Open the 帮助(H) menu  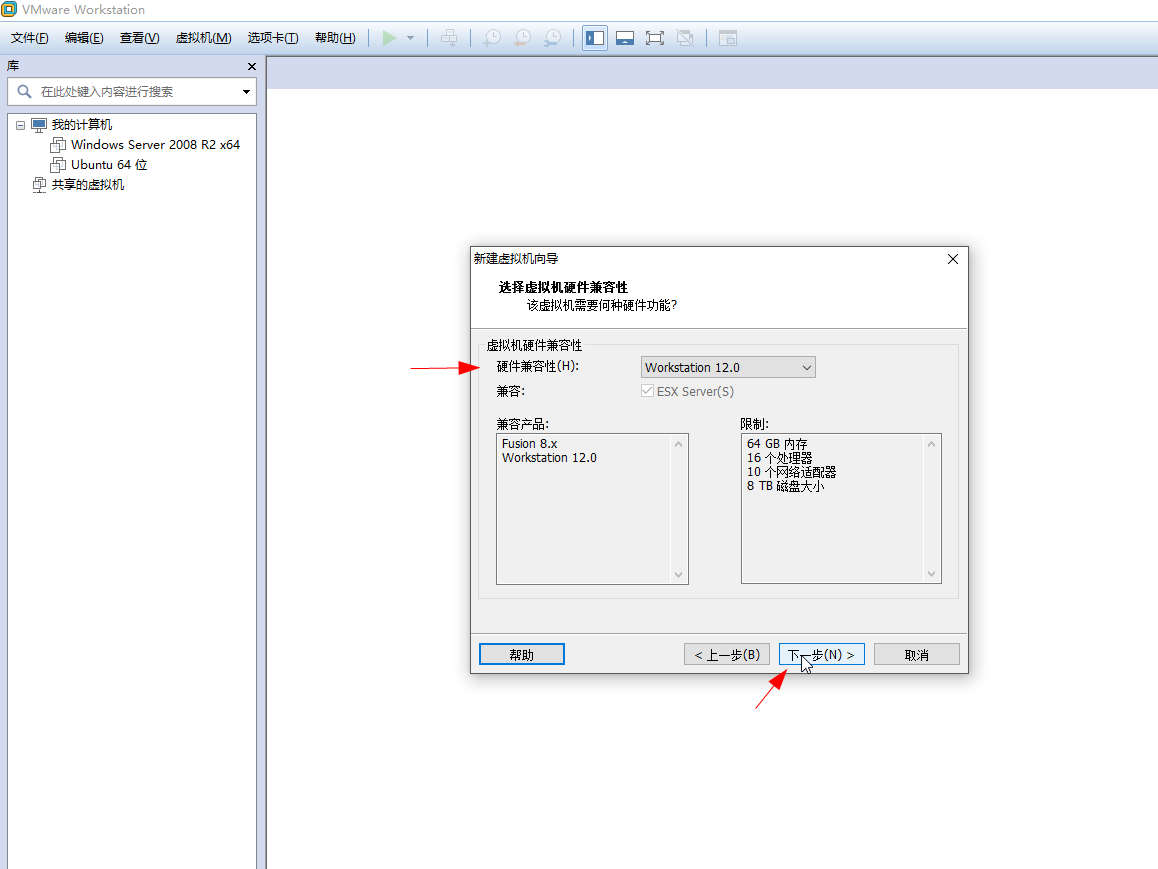click(335, 38)
